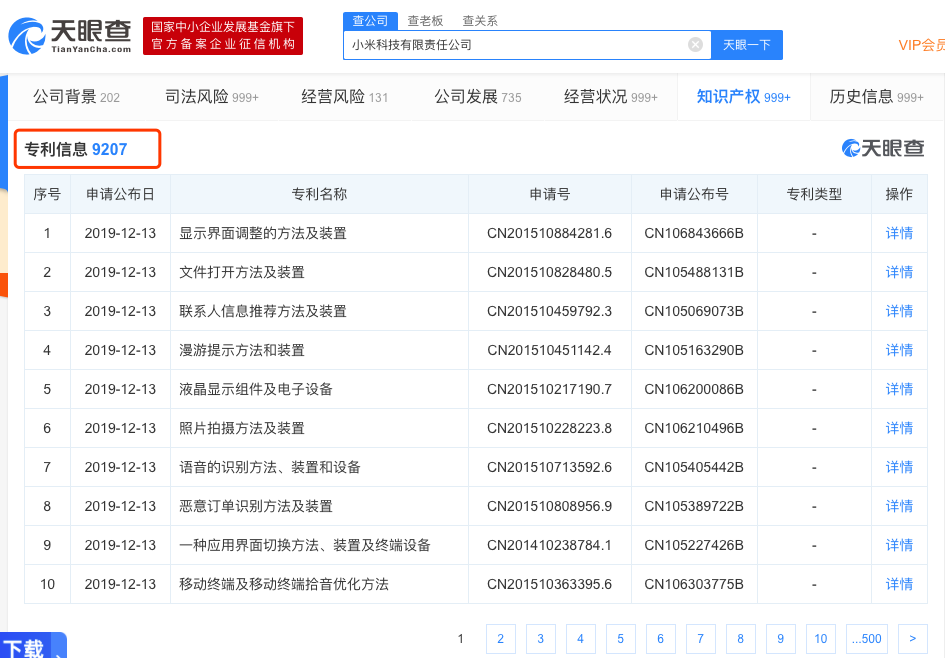View 详情 for 液晶显示组件及电子设备
The image size is (945, 658).
pyautogui.click(x=899, y=389)
